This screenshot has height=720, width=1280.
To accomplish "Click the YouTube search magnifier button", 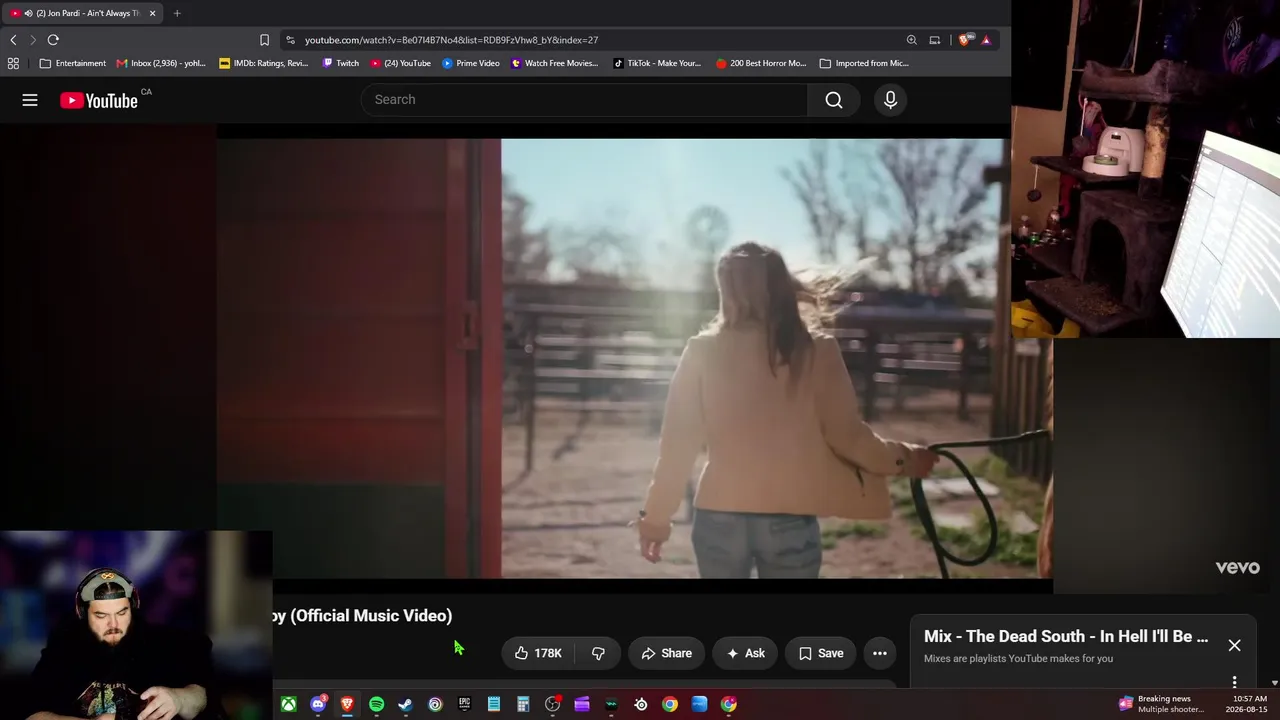I will pos(834,100).
